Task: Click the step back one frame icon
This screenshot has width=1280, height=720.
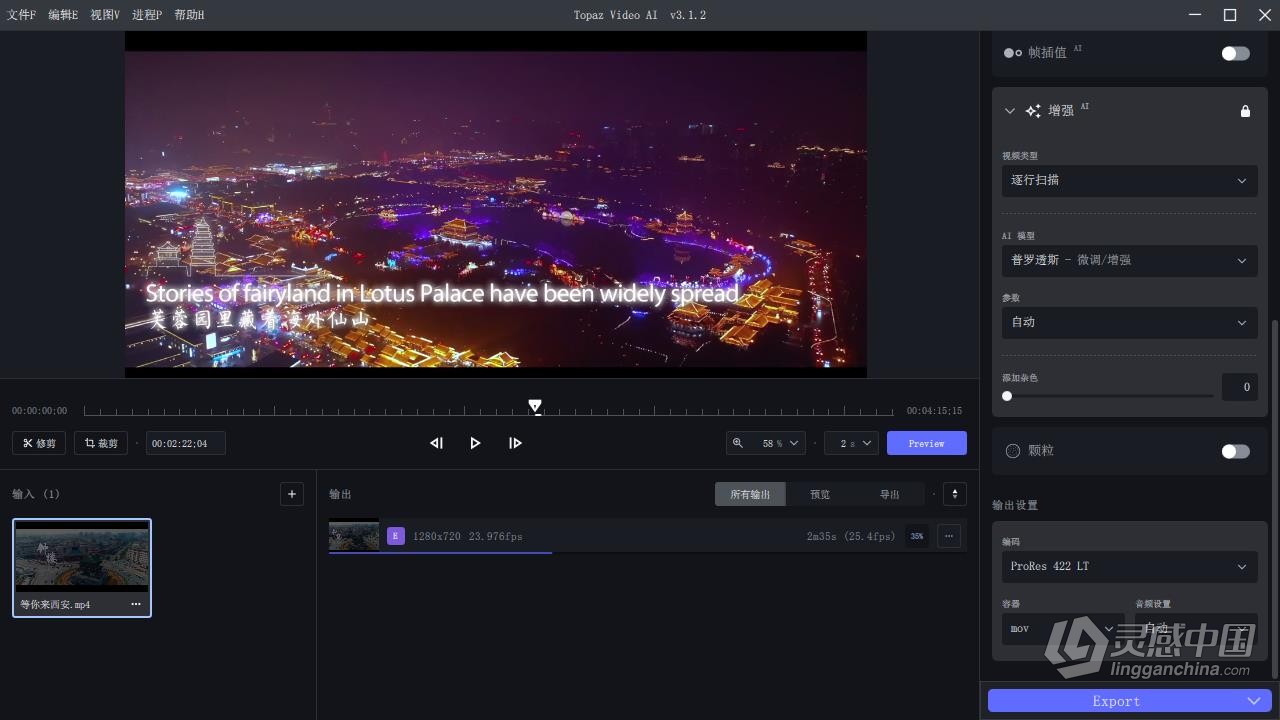Action: tap(436, 443)
